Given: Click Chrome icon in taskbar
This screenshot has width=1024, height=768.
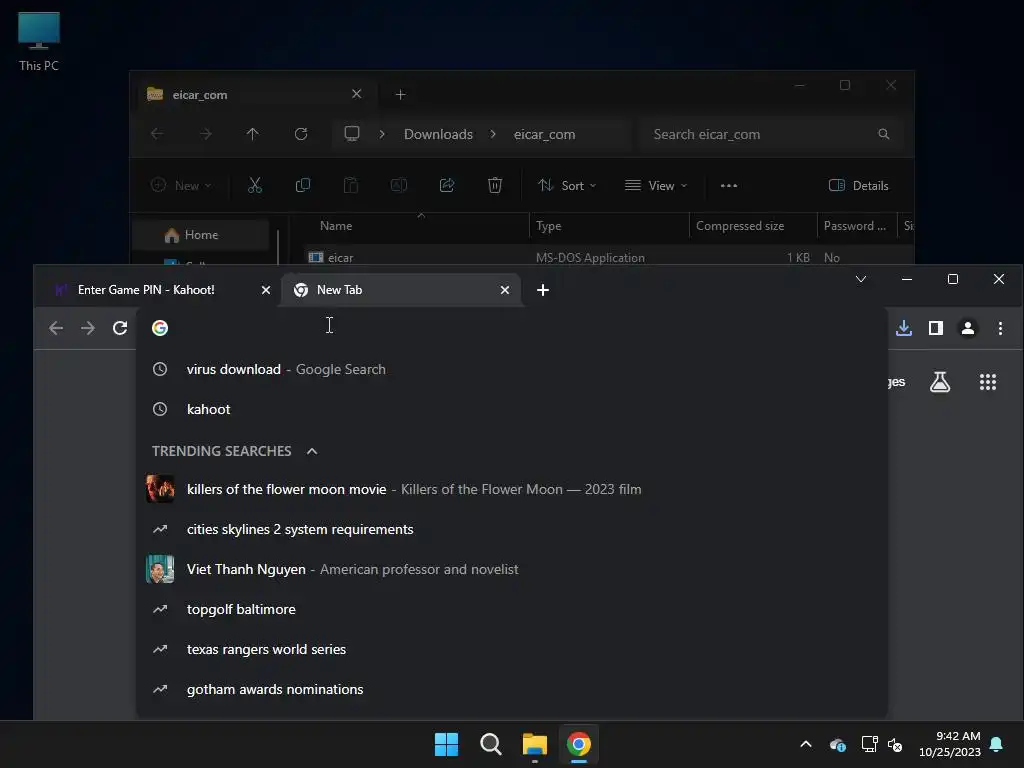Looking at the screenshot, I should coord(579,744).
